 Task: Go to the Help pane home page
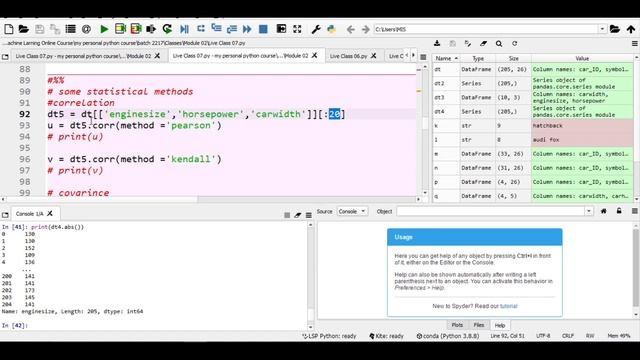coord(603,211)
